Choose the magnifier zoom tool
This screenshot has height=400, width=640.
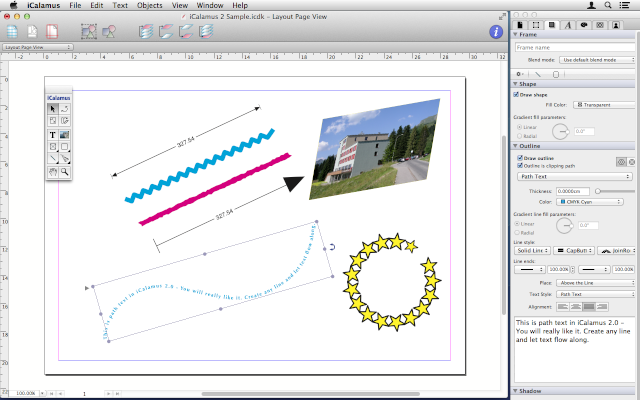65,172
